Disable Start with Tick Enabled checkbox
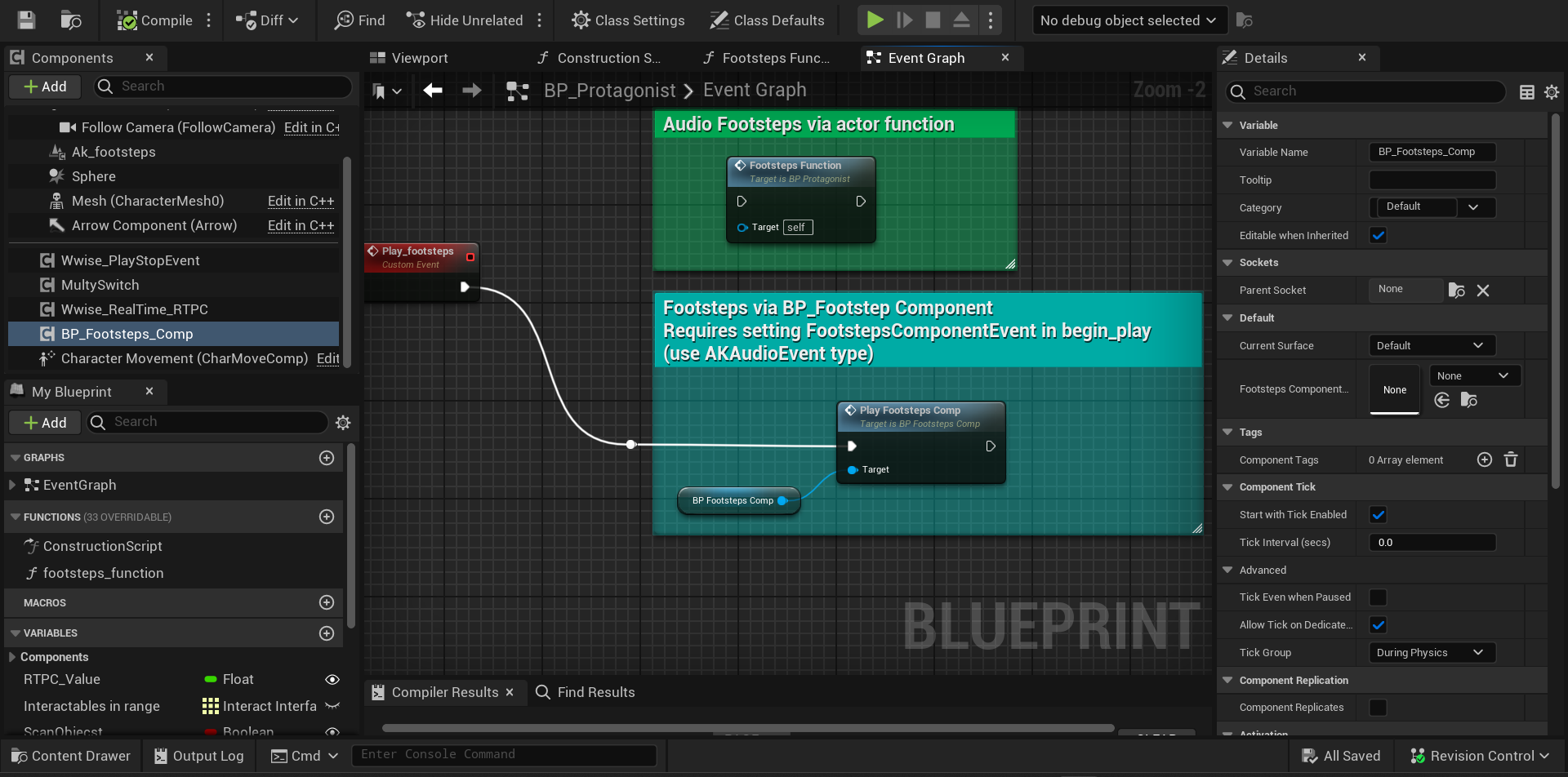Viewport: 1568px width, 777px height. 1379,515
